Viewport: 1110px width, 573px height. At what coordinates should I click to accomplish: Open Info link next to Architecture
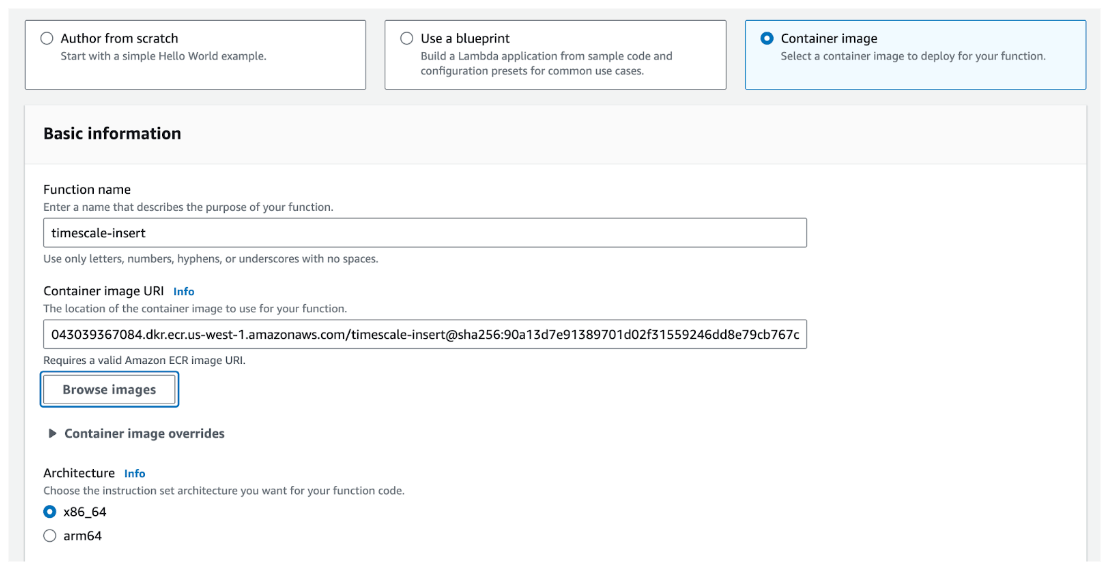point(135,473)
